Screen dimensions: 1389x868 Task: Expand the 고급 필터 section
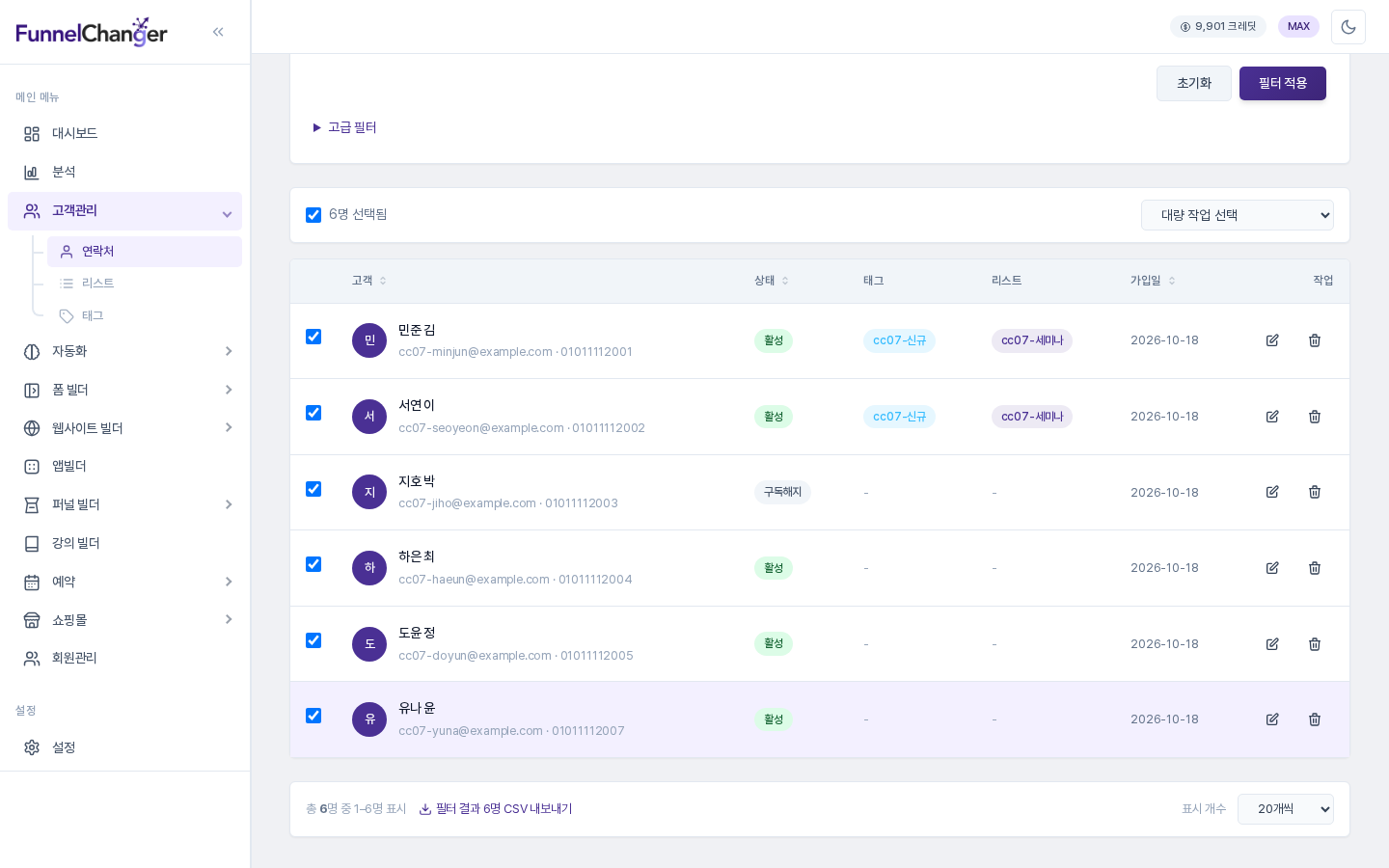pyautogui.click(x=344, y=127)
